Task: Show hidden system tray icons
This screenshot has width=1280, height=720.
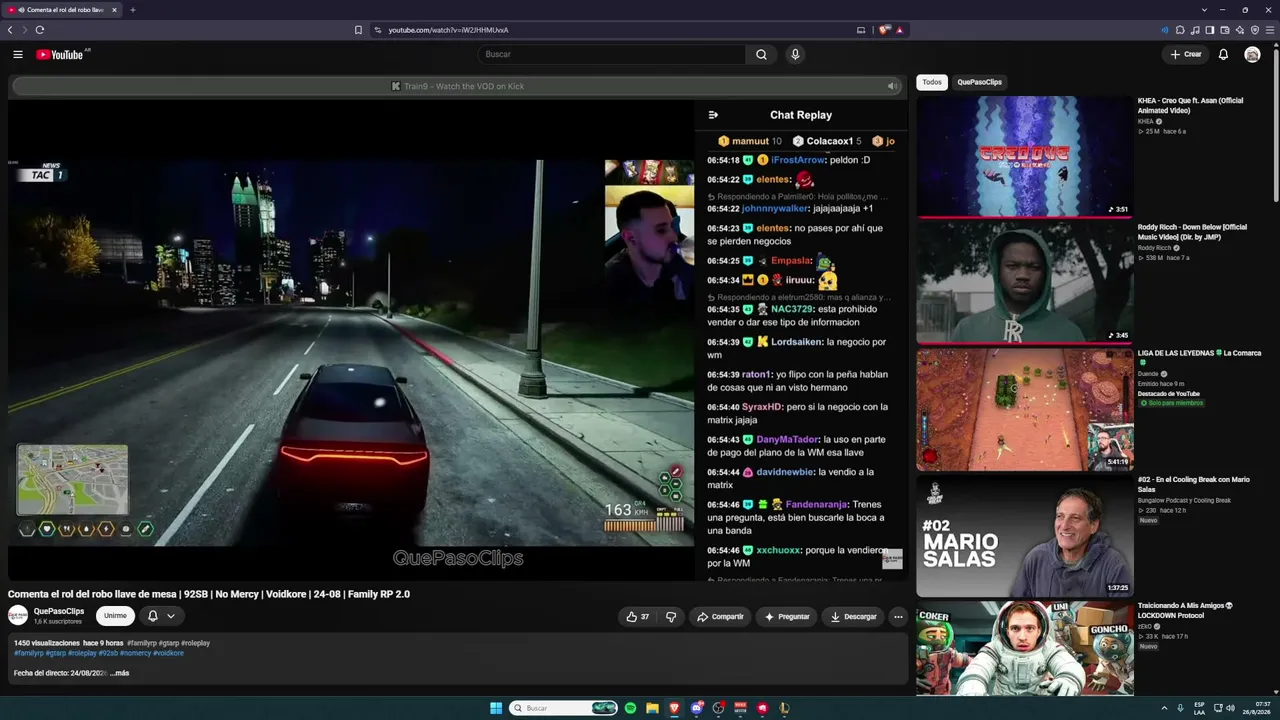Action: 1166,708
